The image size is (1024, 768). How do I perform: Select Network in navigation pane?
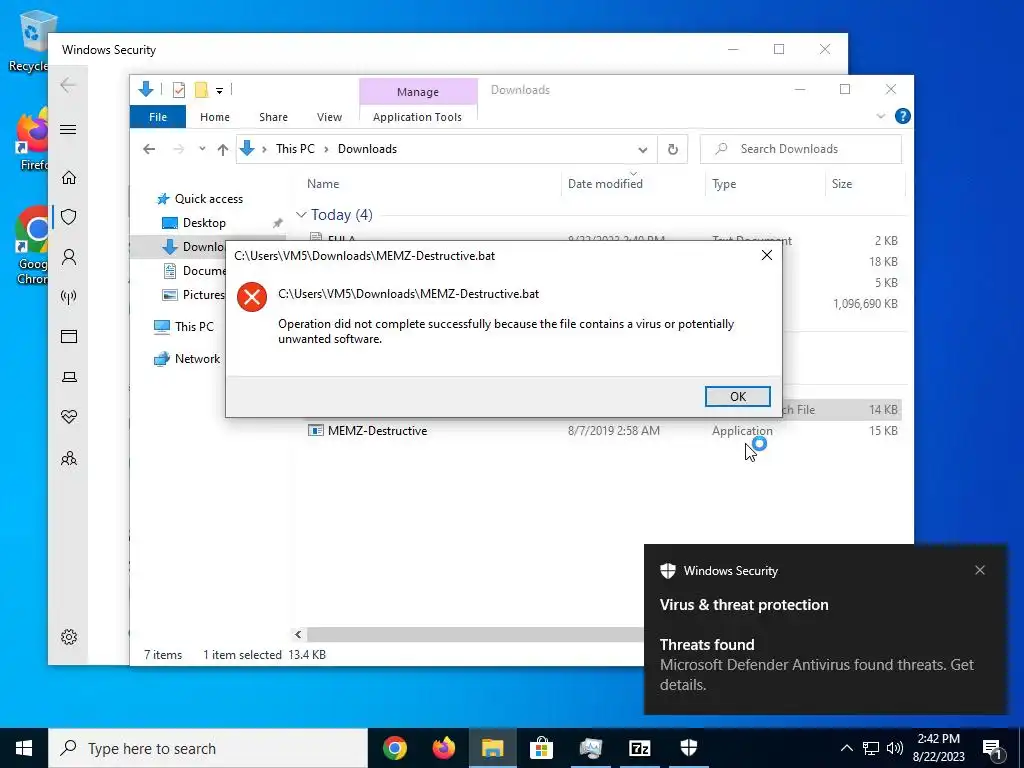(x=197, y=359)
